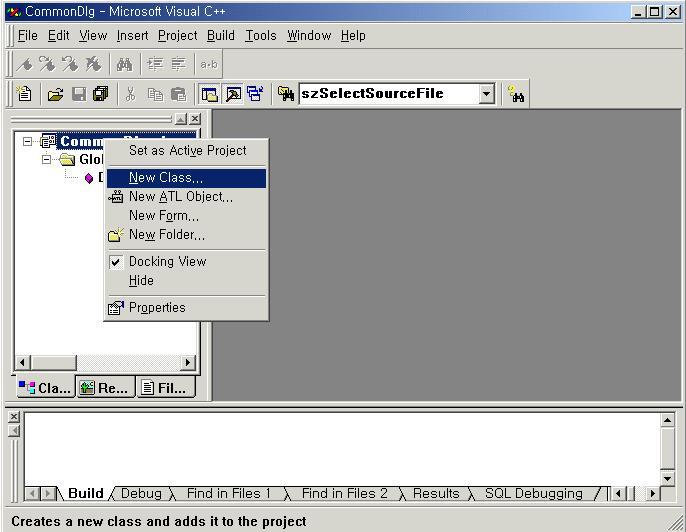Switch to the Build output tab
Screen dimensions: 686x532
click(x=85, y=494)
